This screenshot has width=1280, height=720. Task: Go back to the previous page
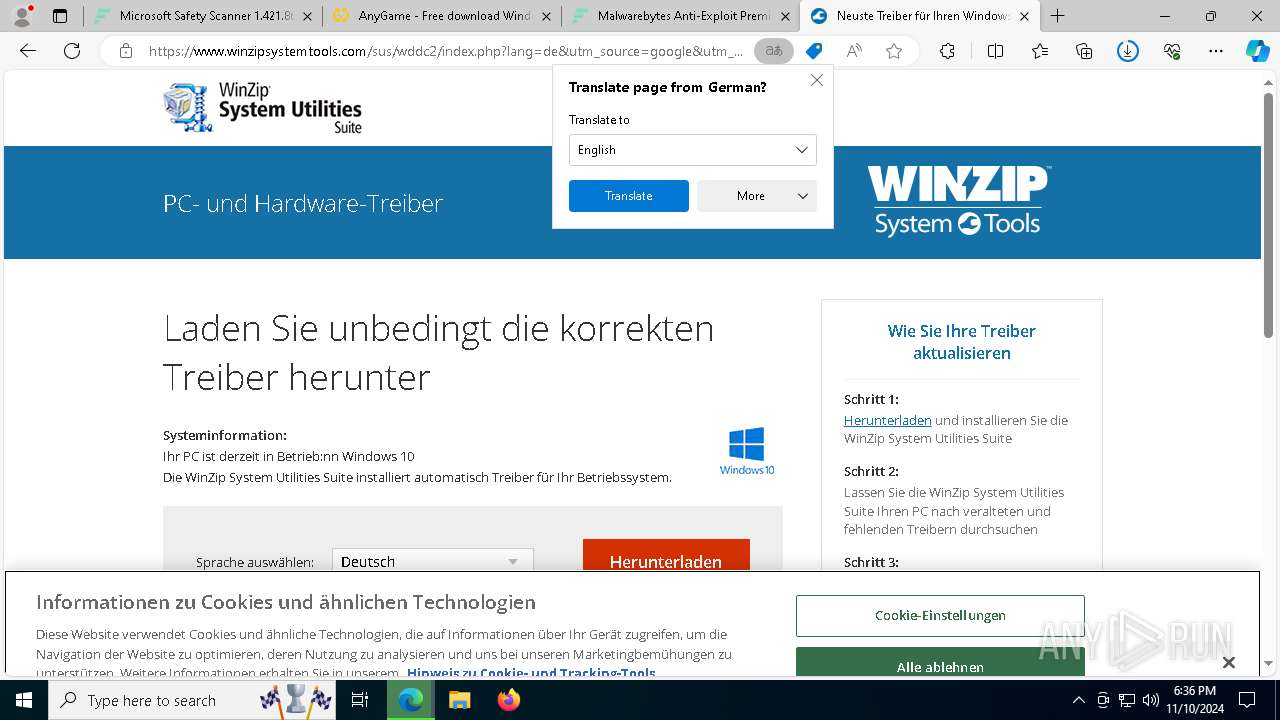click(x=28, y=51)
